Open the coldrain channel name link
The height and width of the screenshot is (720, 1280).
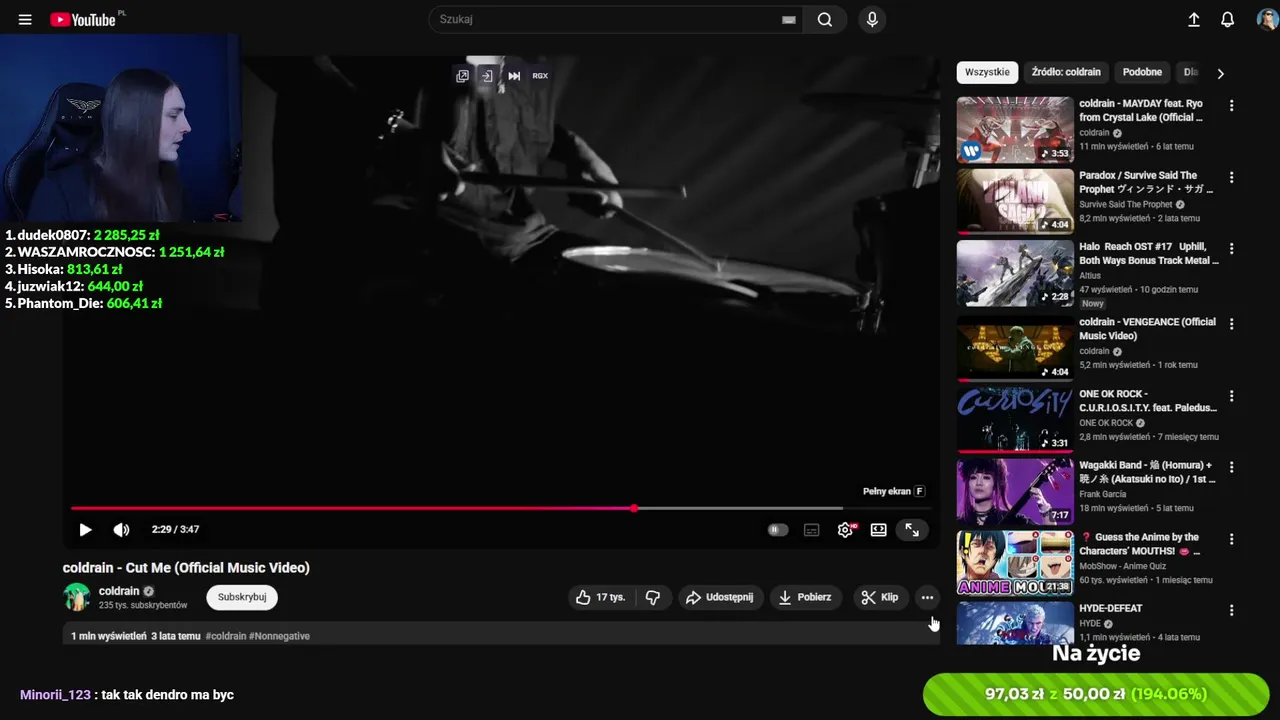coord(119,591)
